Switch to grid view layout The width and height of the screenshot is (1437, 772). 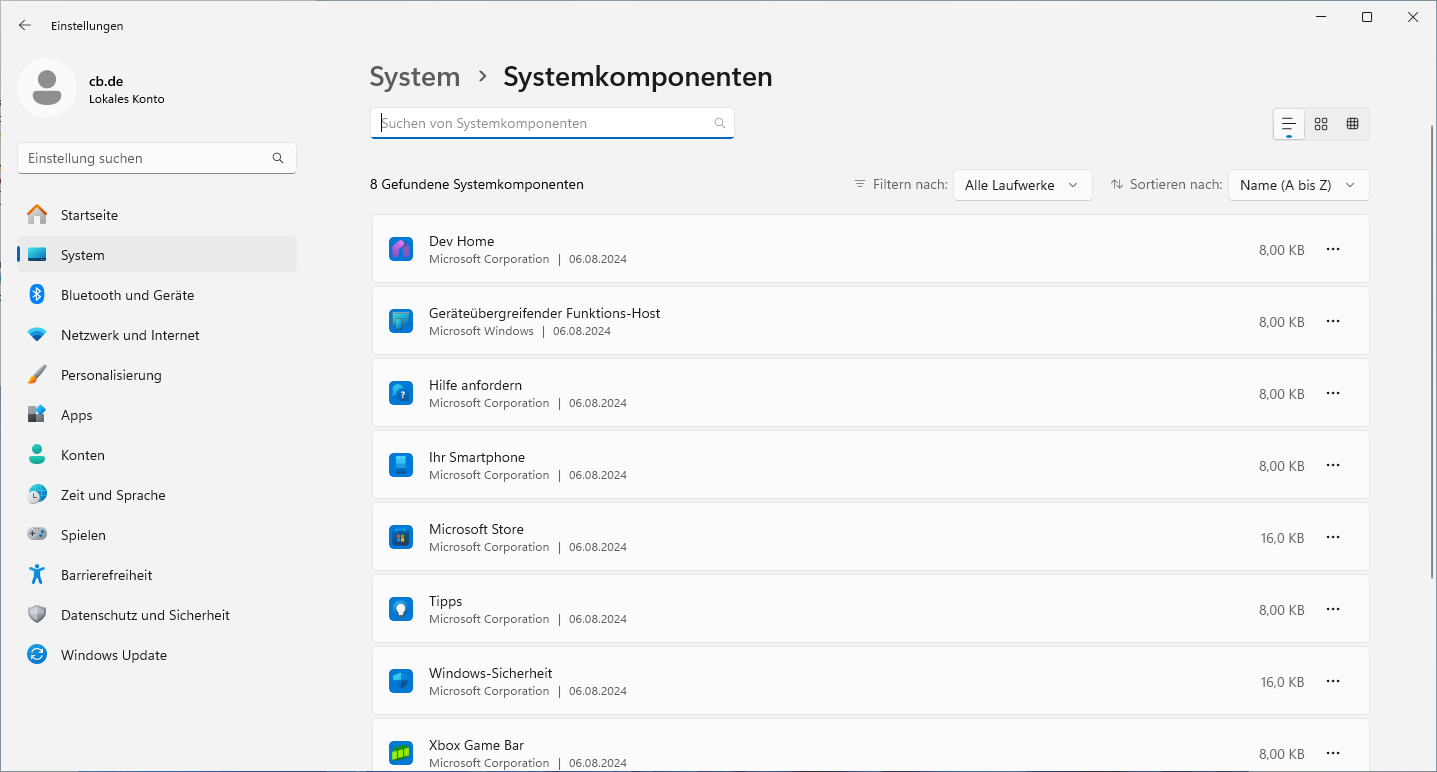(1321, 123)
